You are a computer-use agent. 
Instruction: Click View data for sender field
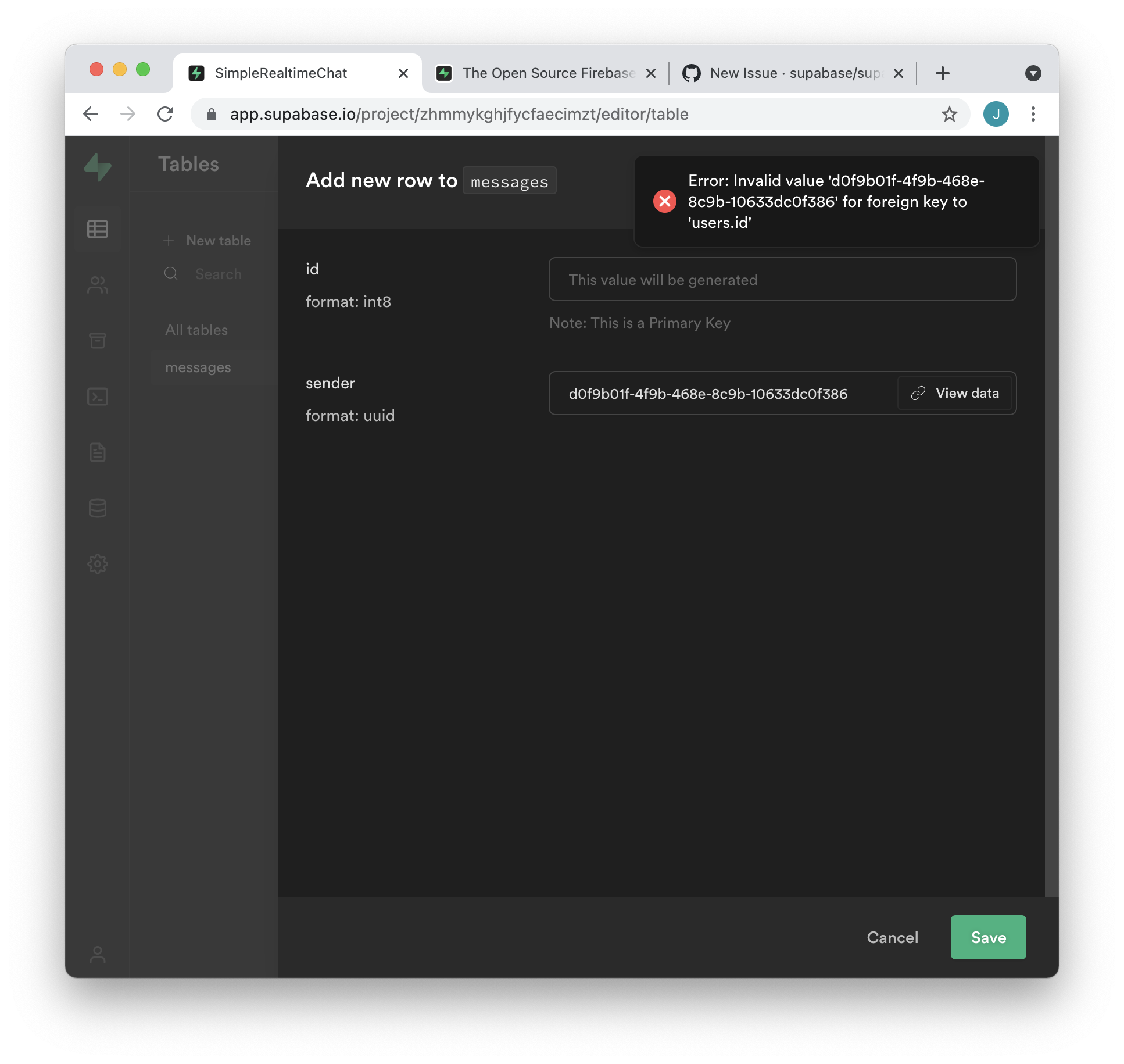(955, 393)
